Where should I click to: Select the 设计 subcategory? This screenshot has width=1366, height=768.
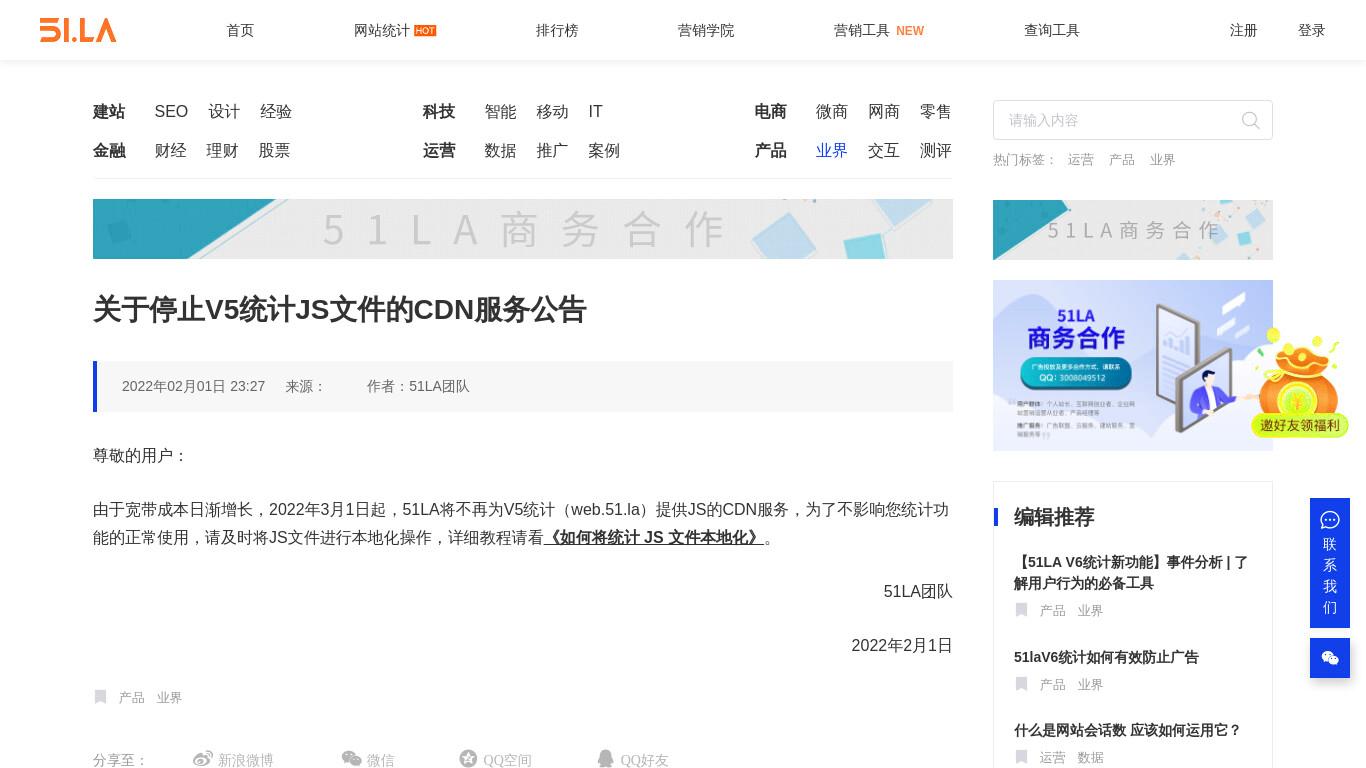[x=224, y=112]
